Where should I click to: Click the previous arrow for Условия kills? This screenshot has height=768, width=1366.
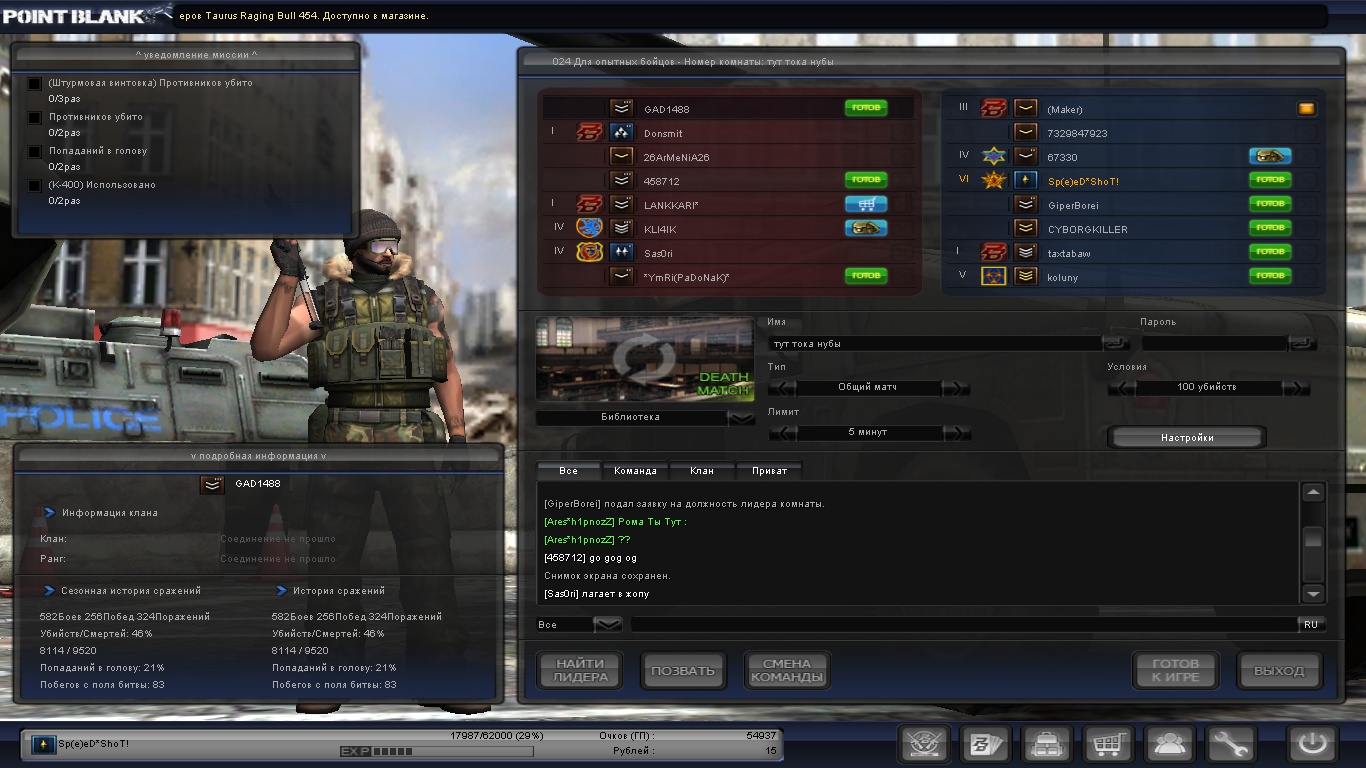[x=1122, y=388]
